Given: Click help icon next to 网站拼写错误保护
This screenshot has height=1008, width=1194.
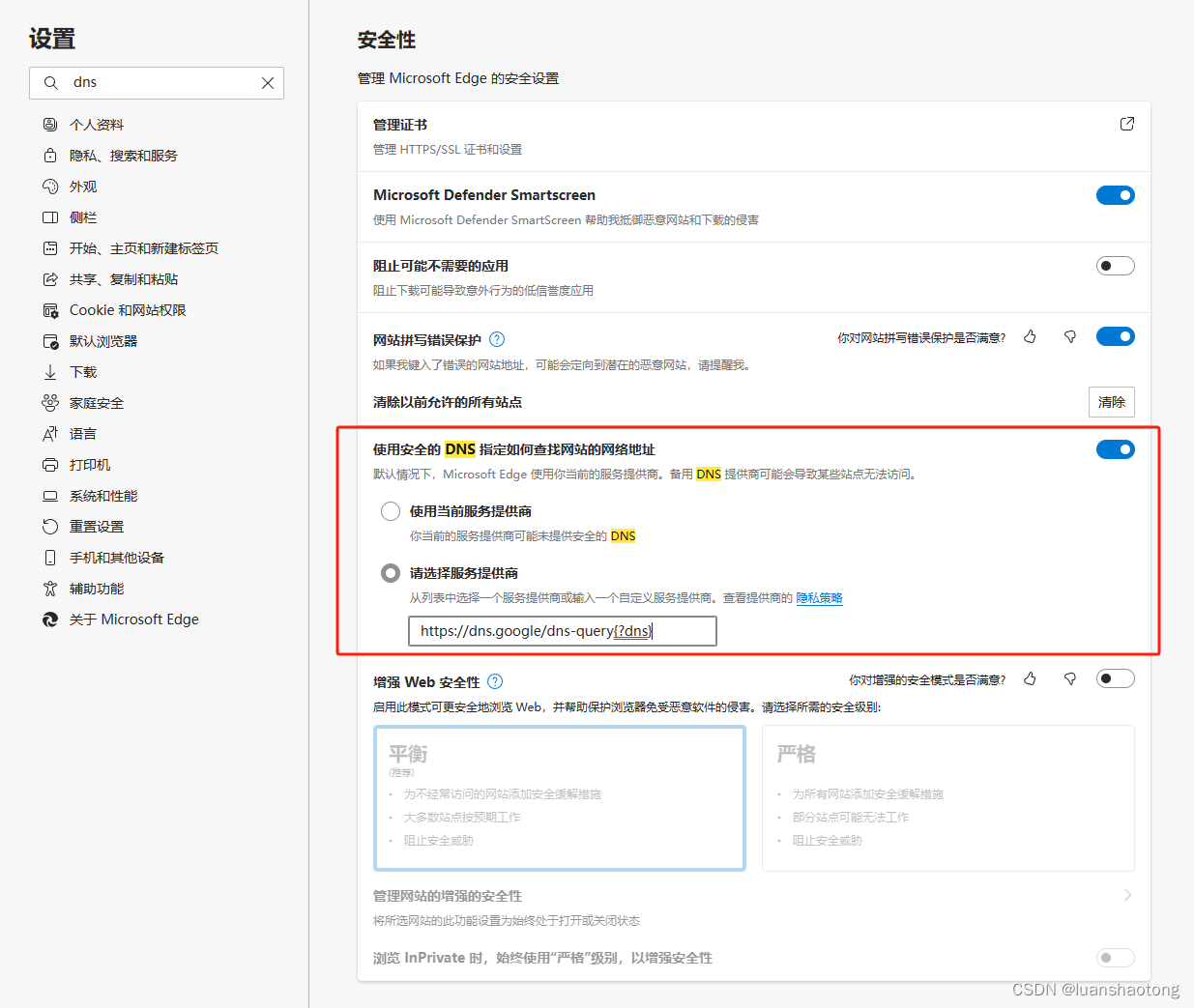Looking at the screenshot, I should coord(497,339).
